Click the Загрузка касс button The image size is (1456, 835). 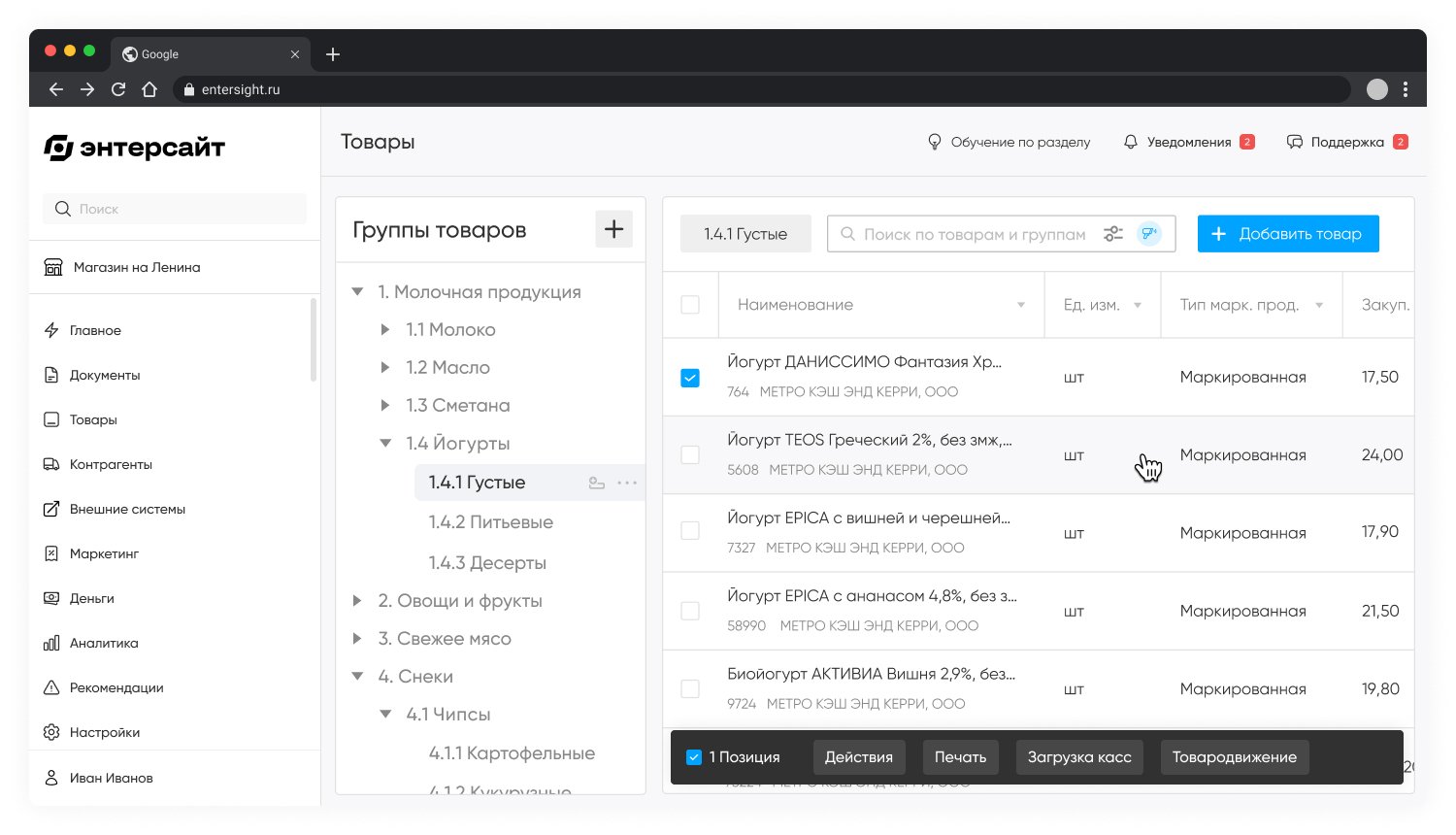point(1079,757)
